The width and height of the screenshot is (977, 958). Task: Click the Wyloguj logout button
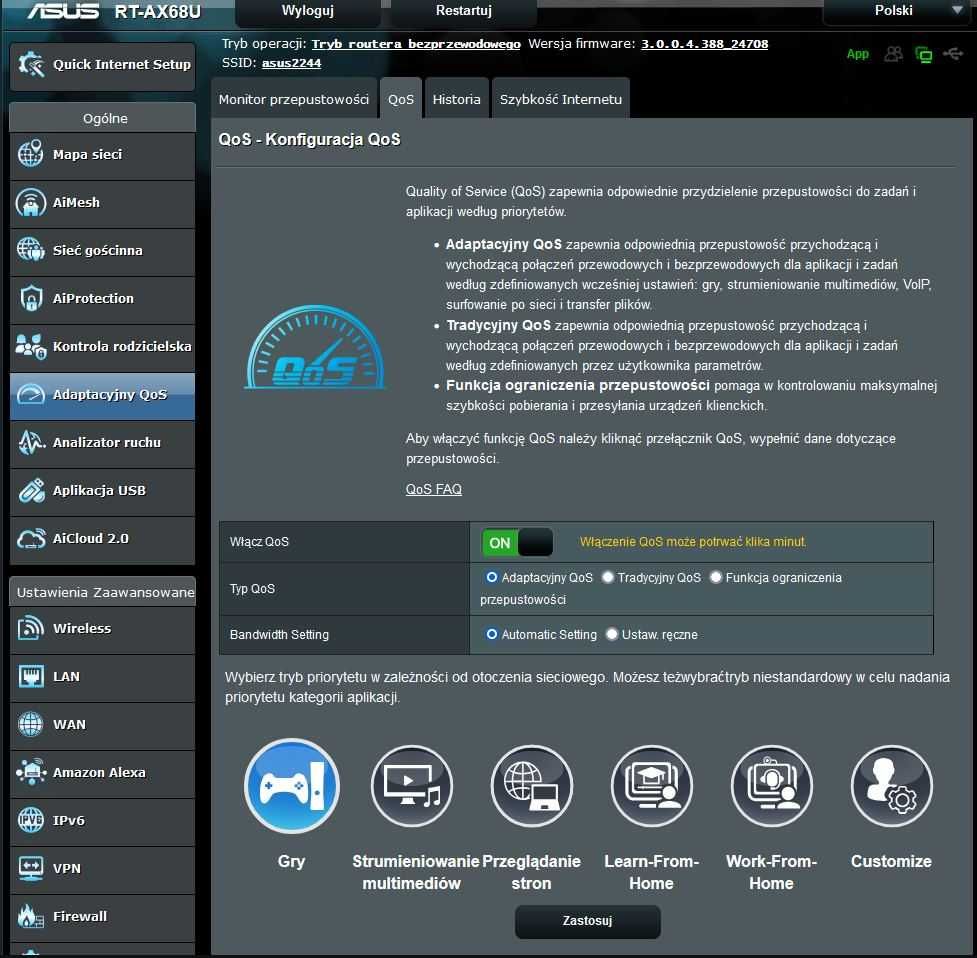[308, 11]
